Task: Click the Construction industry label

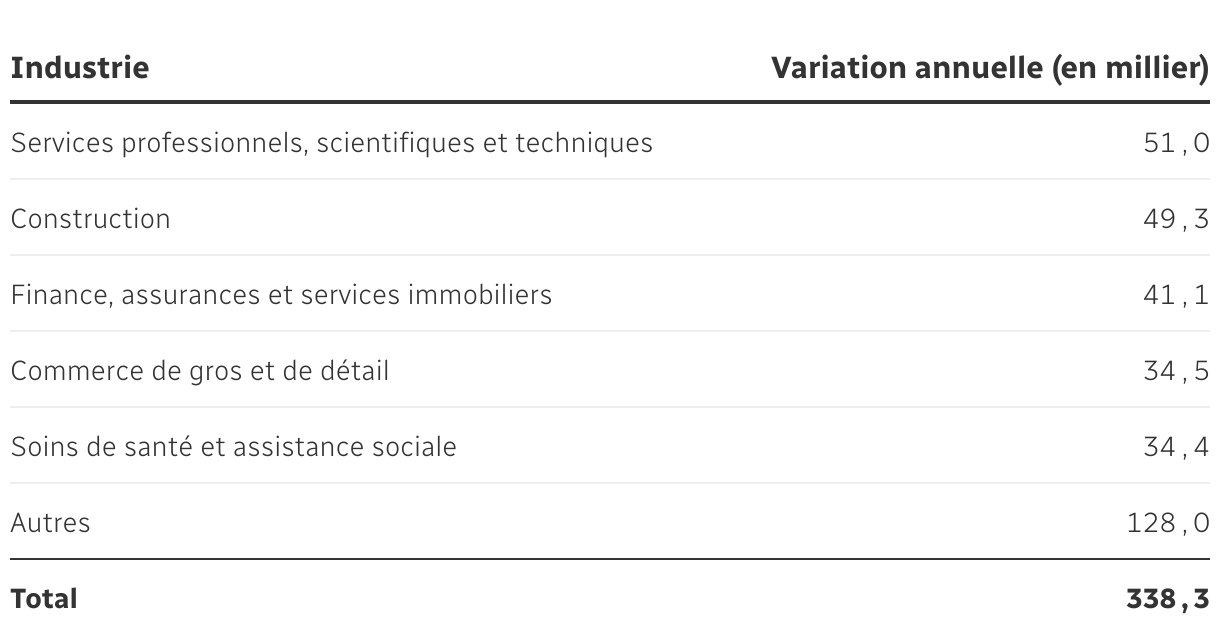Action: 91,219
